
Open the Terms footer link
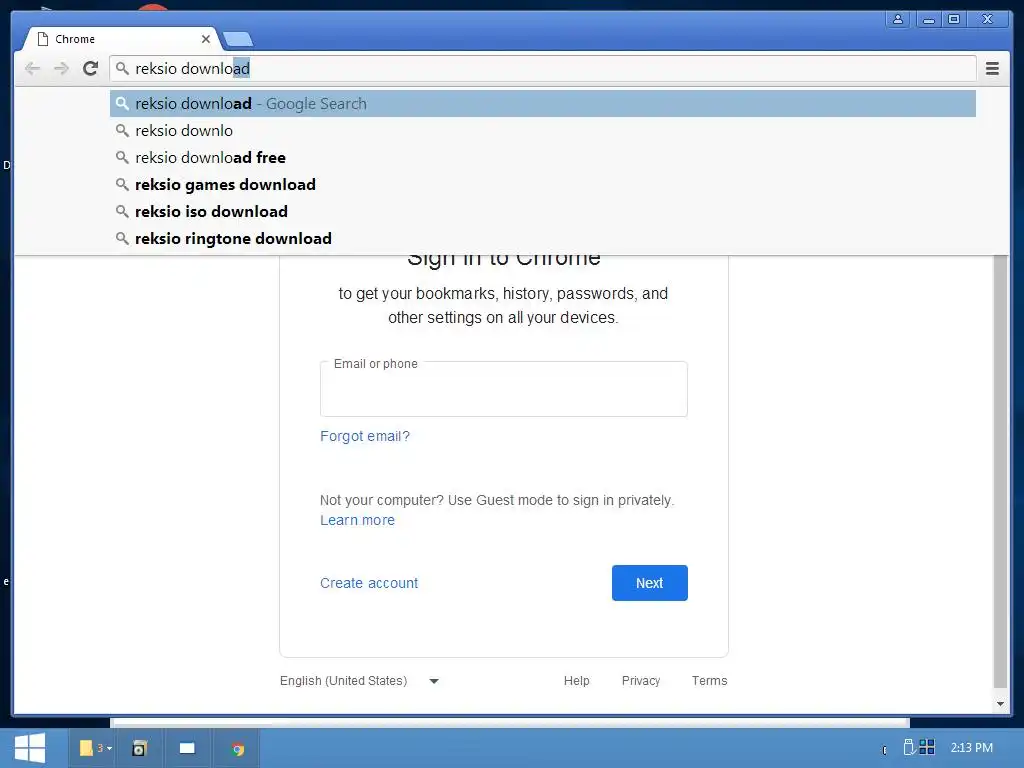(x=709, y=681)
